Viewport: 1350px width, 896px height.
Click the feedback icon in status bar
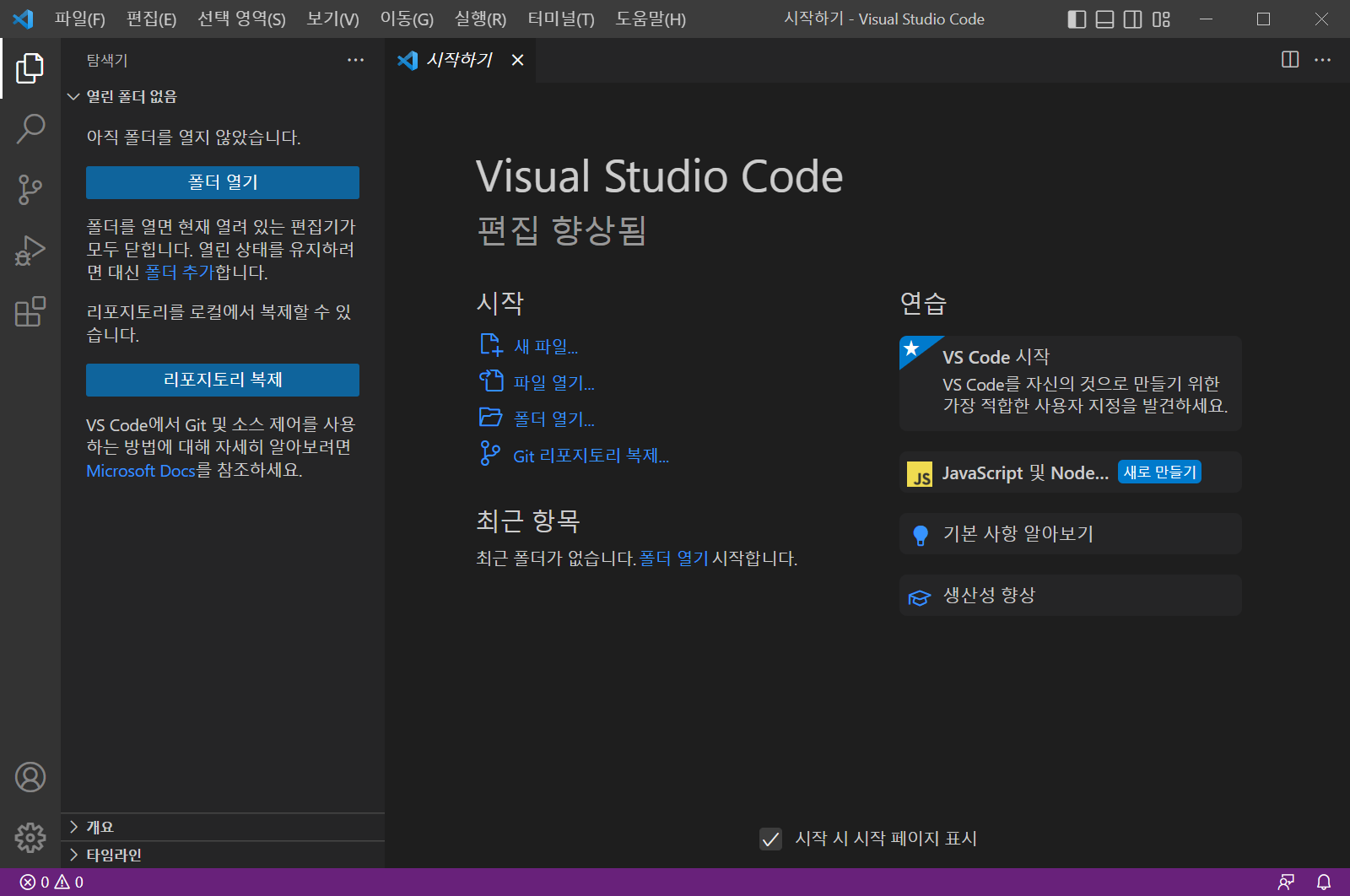(1286, 883)
